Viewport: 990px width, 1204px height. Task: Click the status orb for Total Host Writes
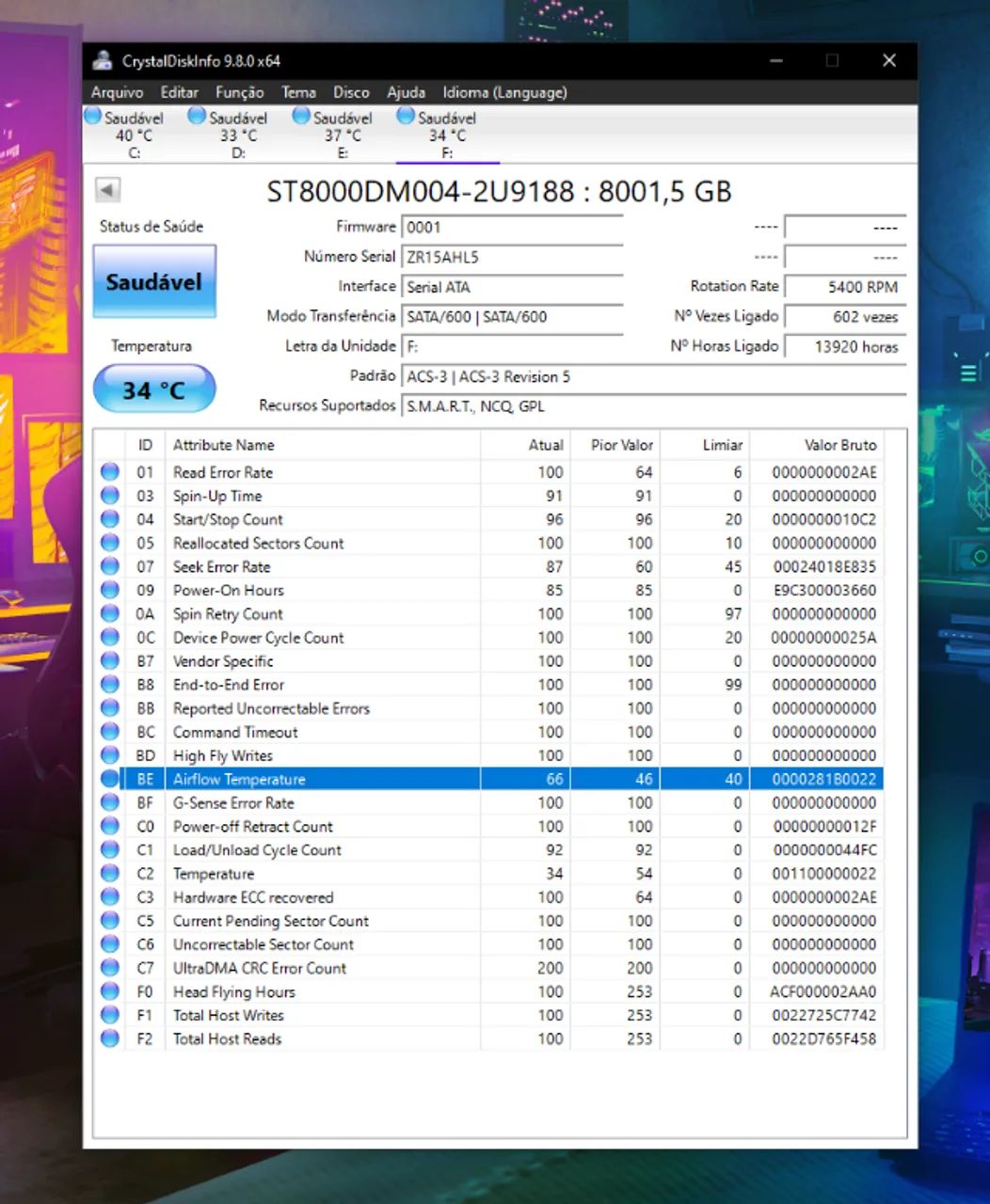(x=110, y=1015)
